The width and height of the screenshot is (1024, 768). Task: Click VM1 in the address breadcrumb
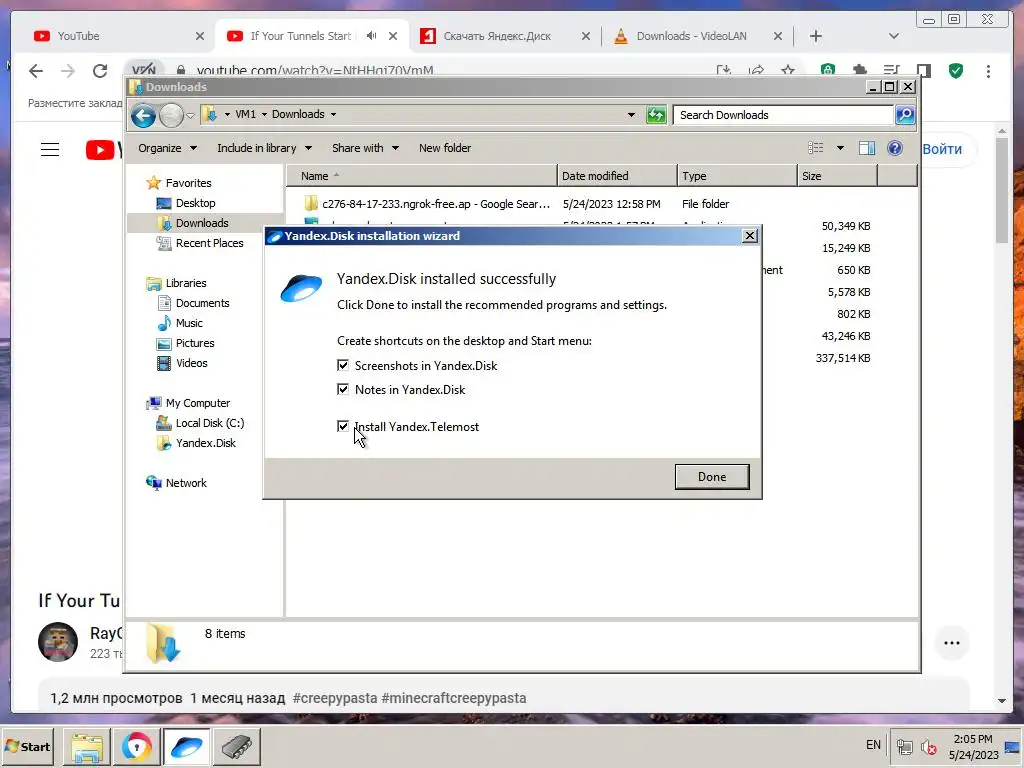(x=246, y=114)
